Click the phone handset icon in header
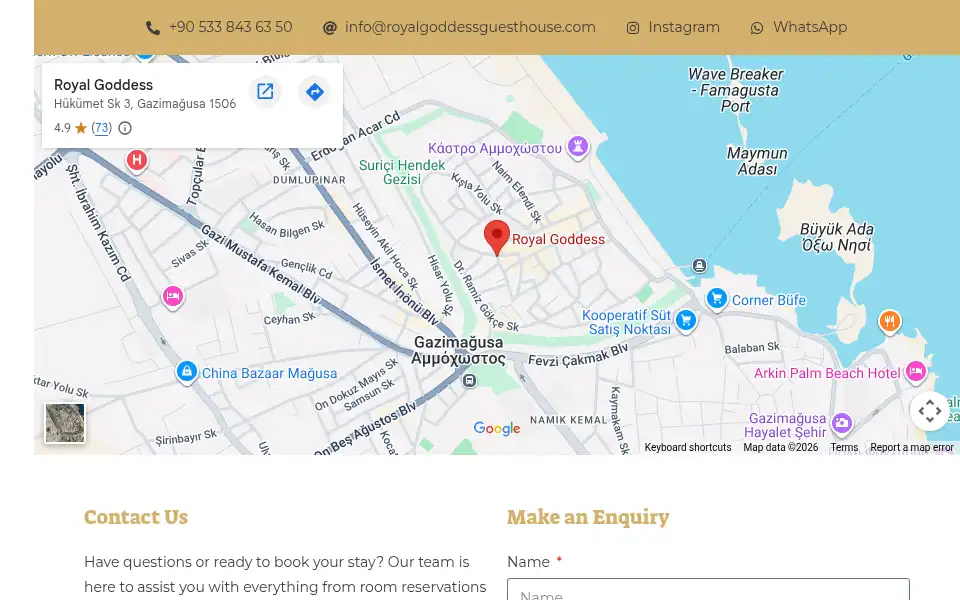The height and width of the screenshot is (600, 960). click(x=152, y=28)
